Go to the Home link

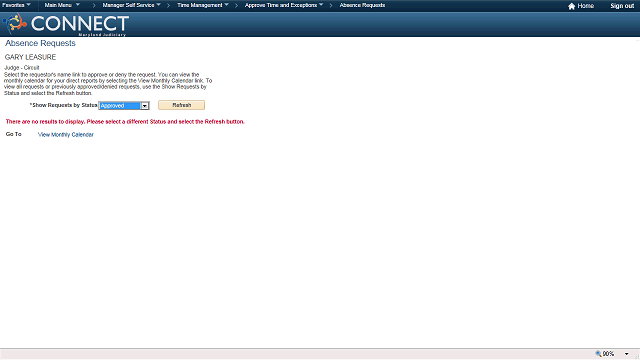tap(585, 6)
